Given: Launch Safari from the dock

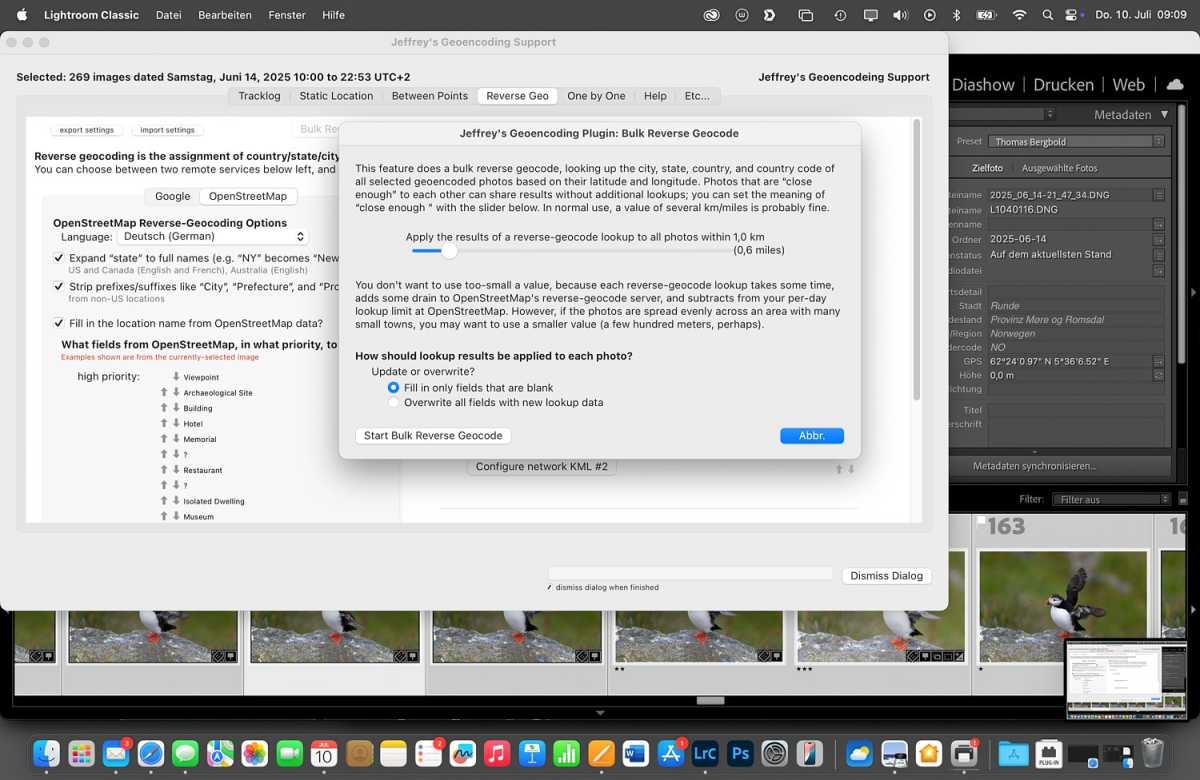Looking at the screenshot, I should pyautogui.click(x=150, y=753).
